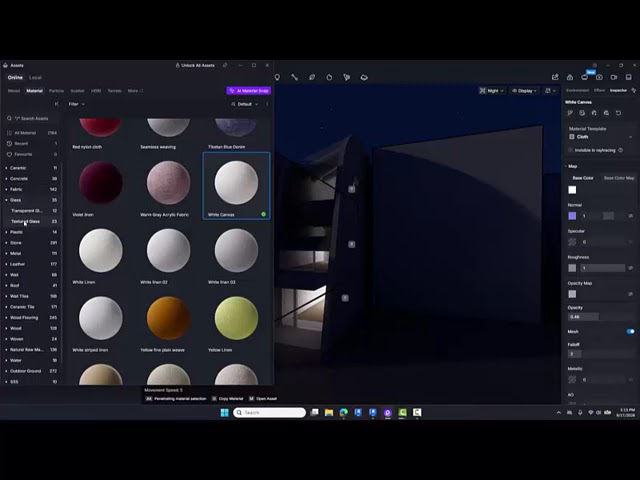Click the image render camera icon
The height and width of the screenshot is (480, 640).
coord(599,77)
